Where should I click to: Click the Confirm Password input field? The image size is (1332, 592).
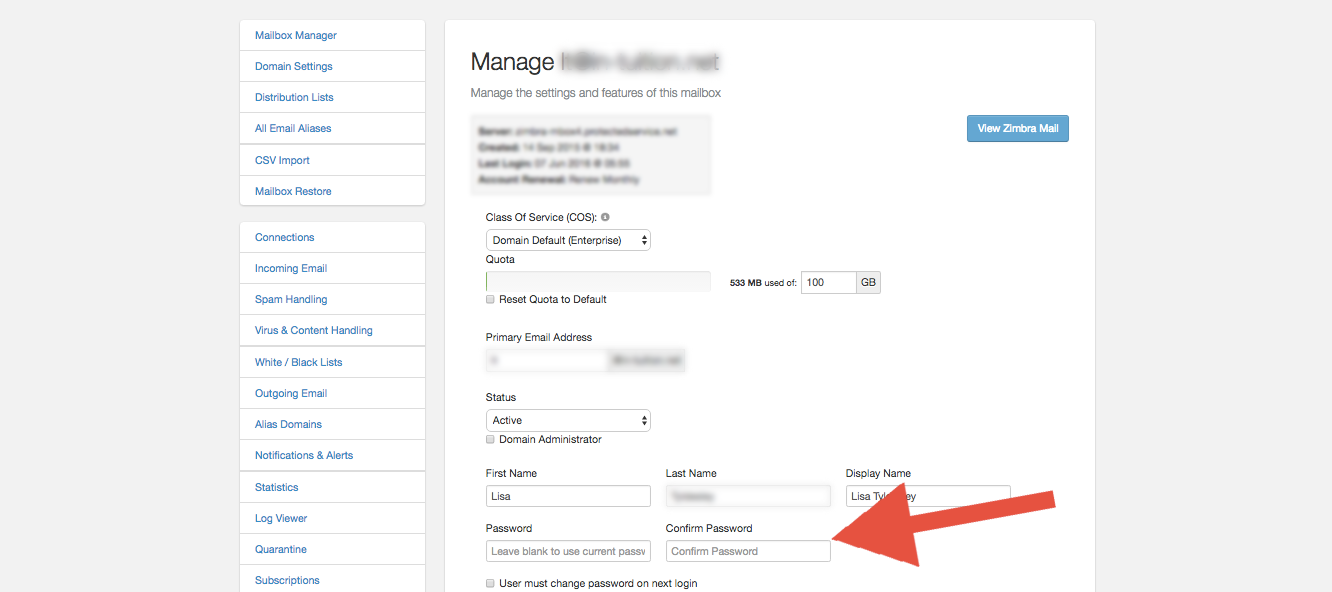click(747, 551)
